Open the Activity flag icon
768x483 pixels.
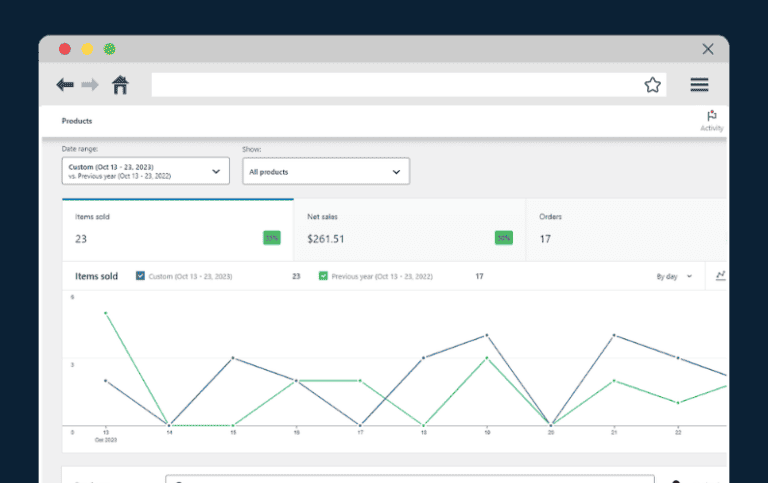pyautogui.click(x=712, y=121)
